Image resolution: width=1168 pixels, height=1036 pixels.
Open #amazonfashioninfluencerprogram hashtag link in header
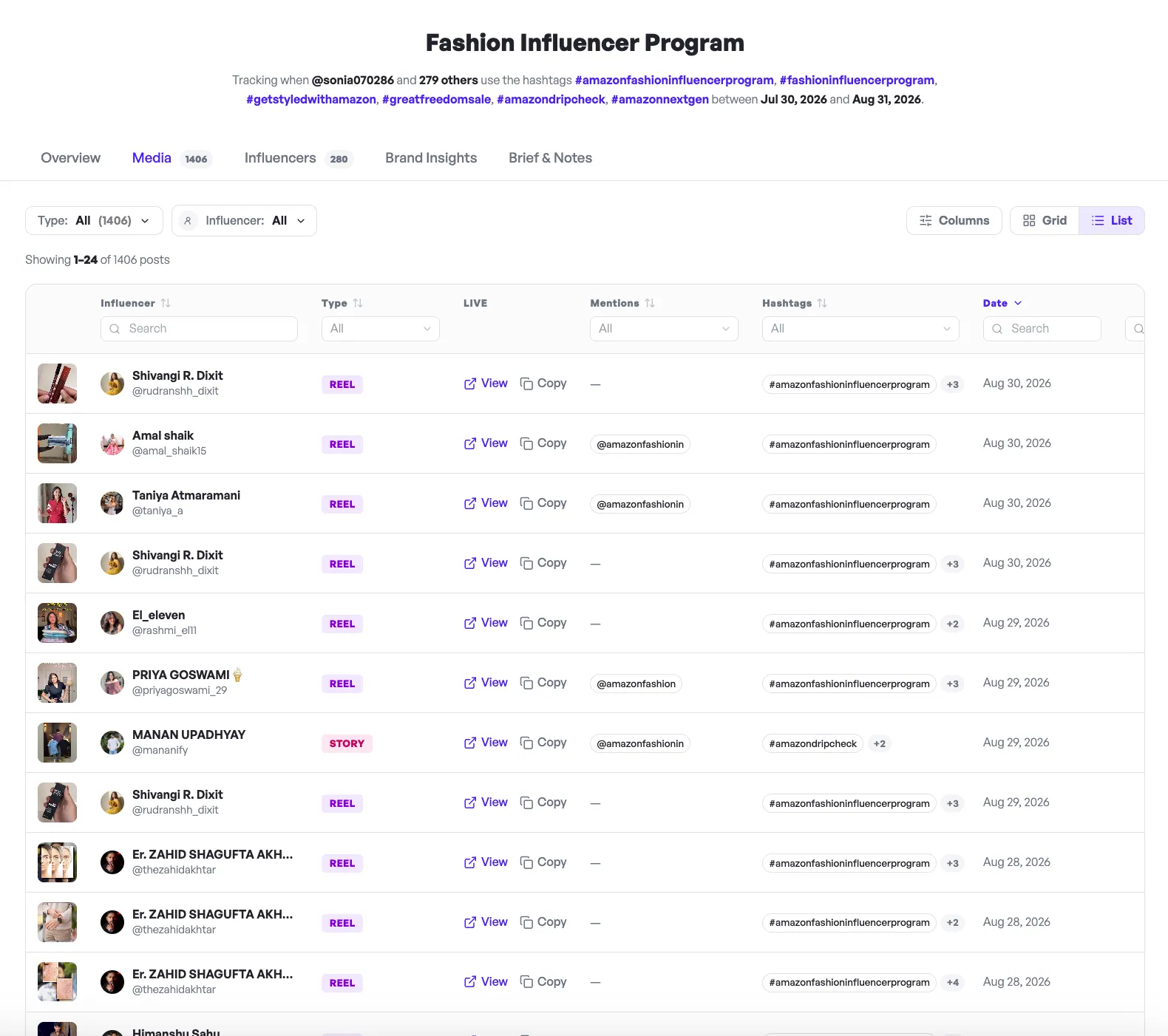[x=674, y=80]
